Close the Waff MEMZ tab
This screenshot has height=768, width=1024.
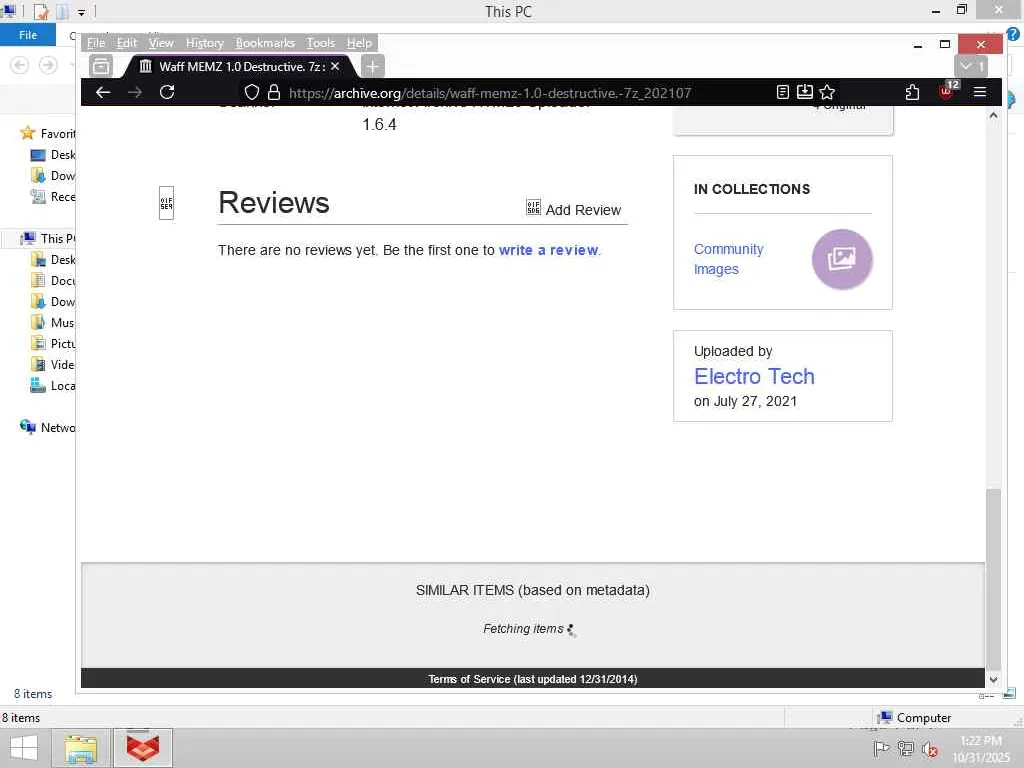[335, 66]
